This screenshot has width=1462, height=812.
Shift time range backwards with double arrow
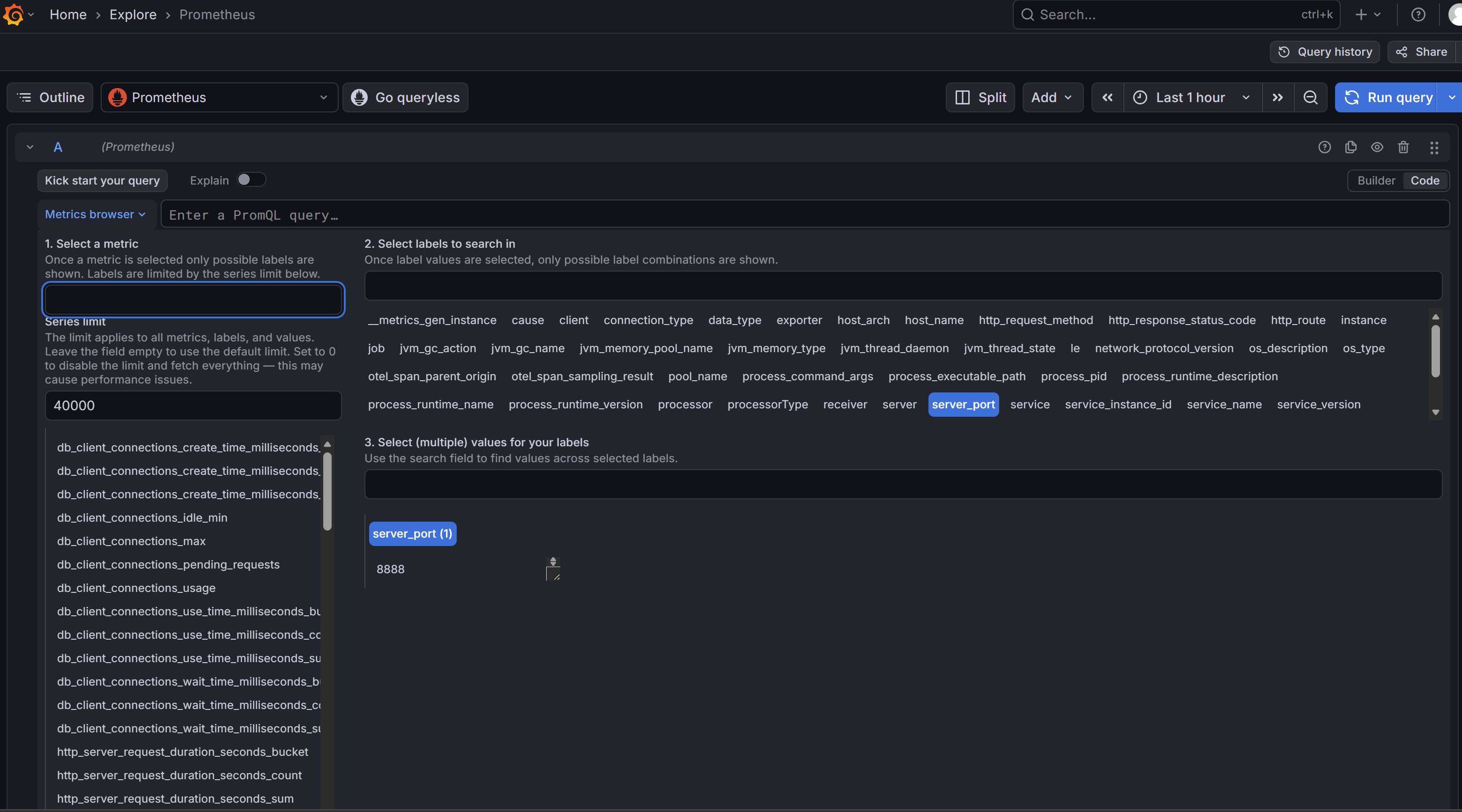pyautogui.click(x=1107, y=97)
